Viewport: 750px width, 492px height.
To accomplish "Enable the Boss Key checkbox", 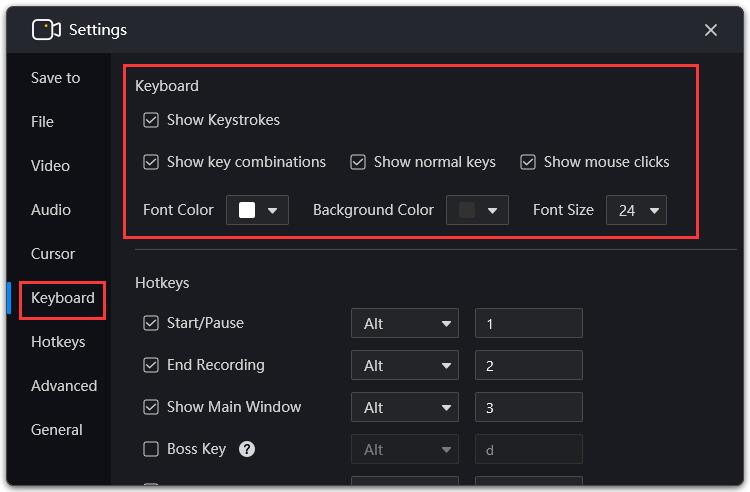I will [x=151, y=449].
